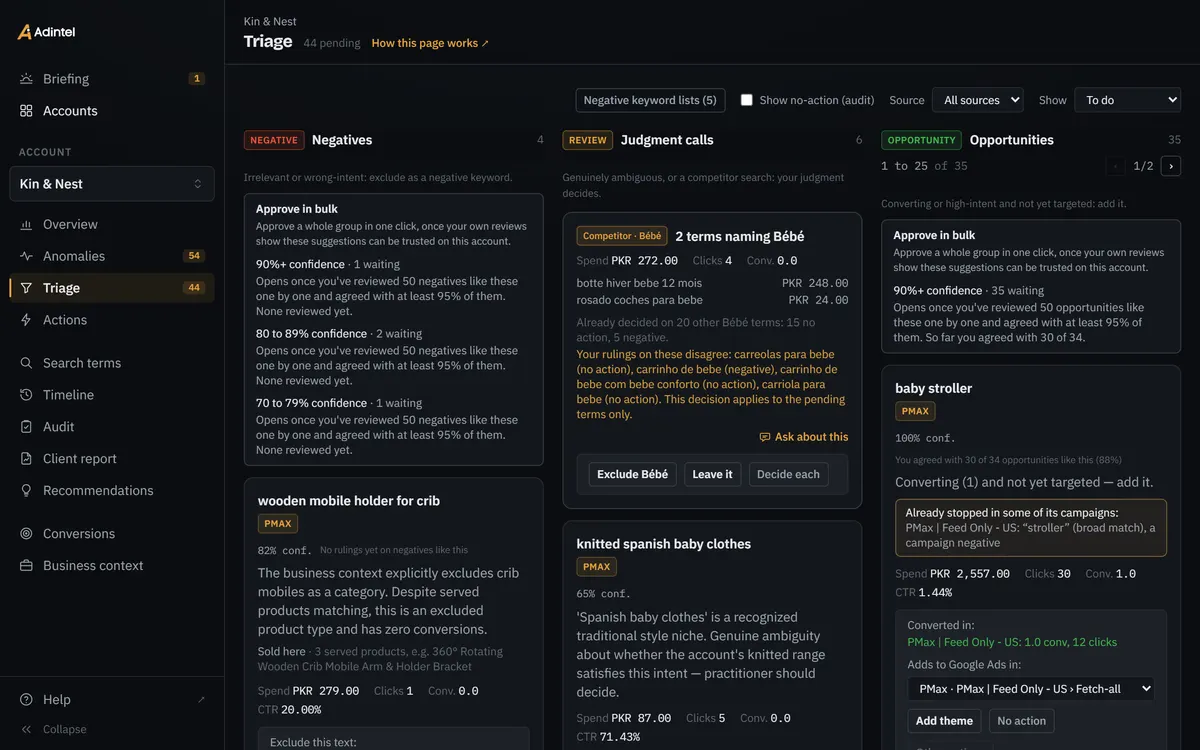Open the Kin & Nest account switcher

[x=112, y=184]
